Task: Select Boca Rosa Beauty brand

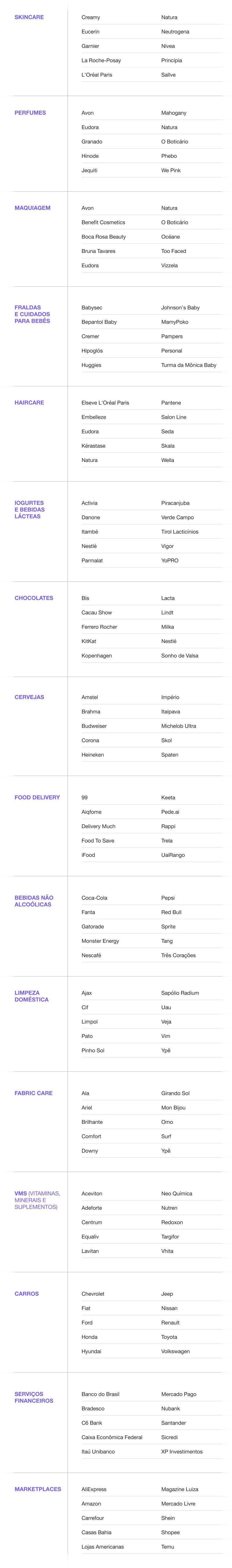Action: pyautogui.click(x=104, y=237)
